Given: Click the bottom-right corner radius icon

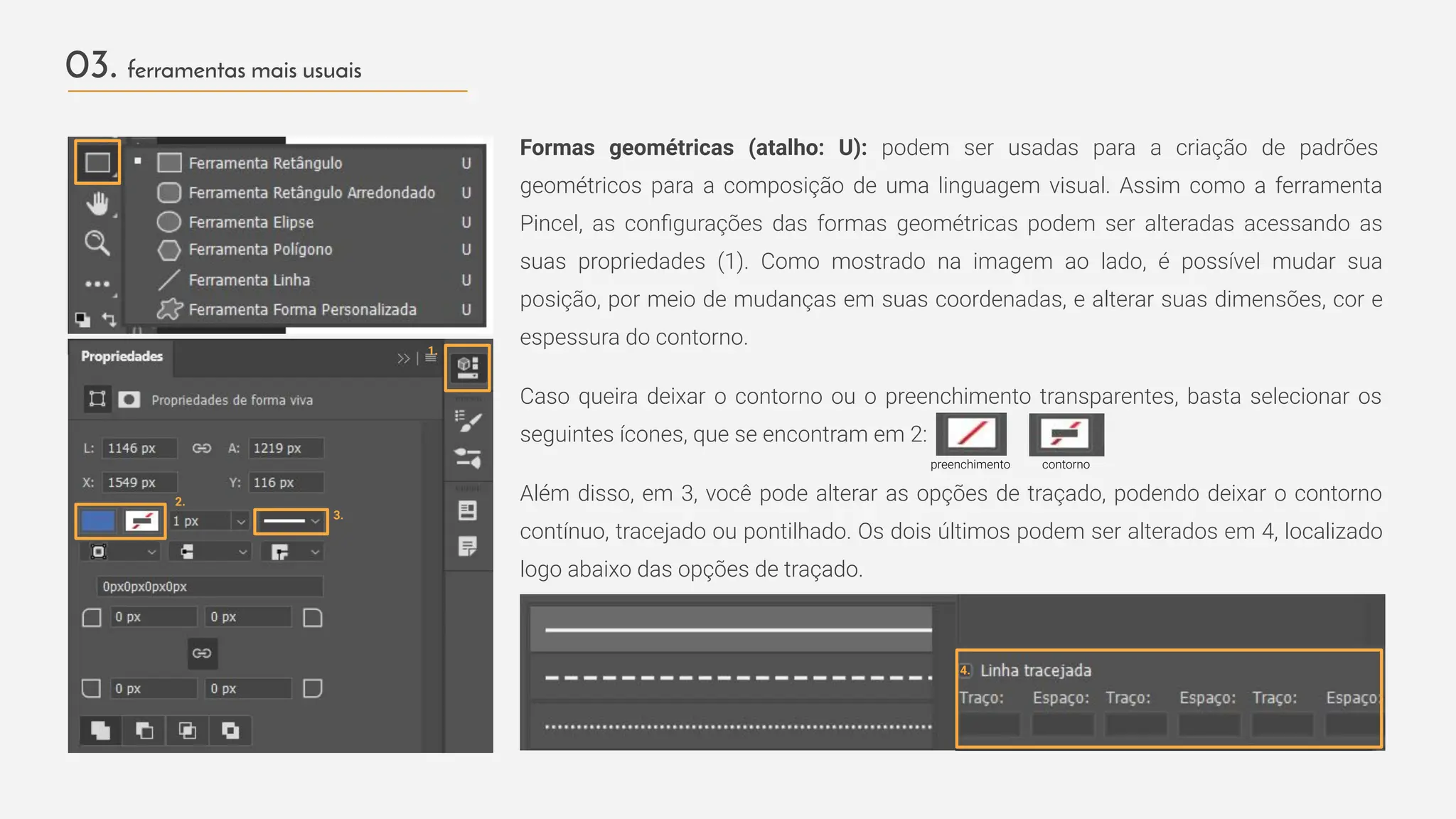Looking at the screenshot, I should click(x=313, y=688).
